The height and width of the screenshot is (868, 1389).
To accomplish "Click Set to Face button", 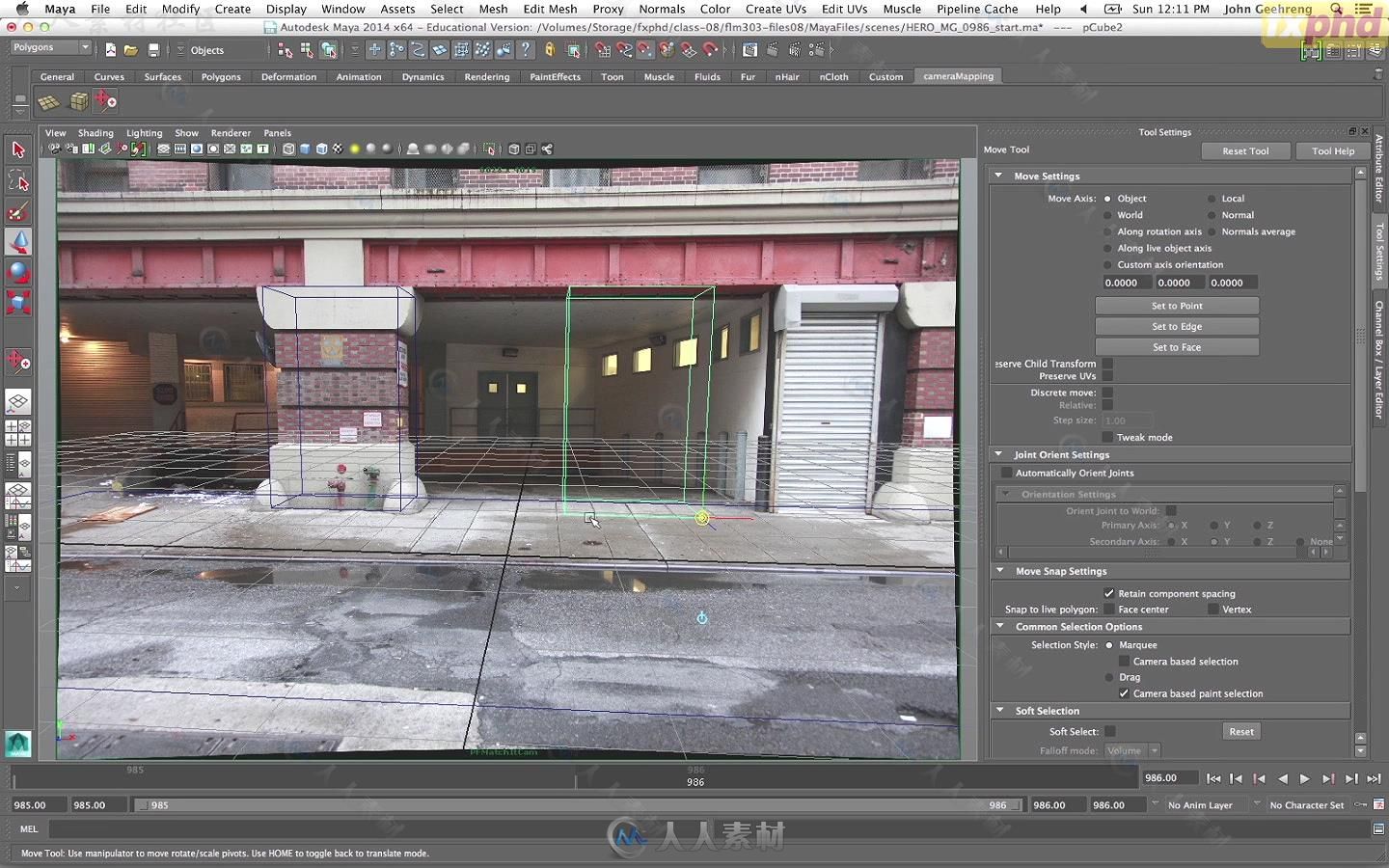I will coord(1177,347).
